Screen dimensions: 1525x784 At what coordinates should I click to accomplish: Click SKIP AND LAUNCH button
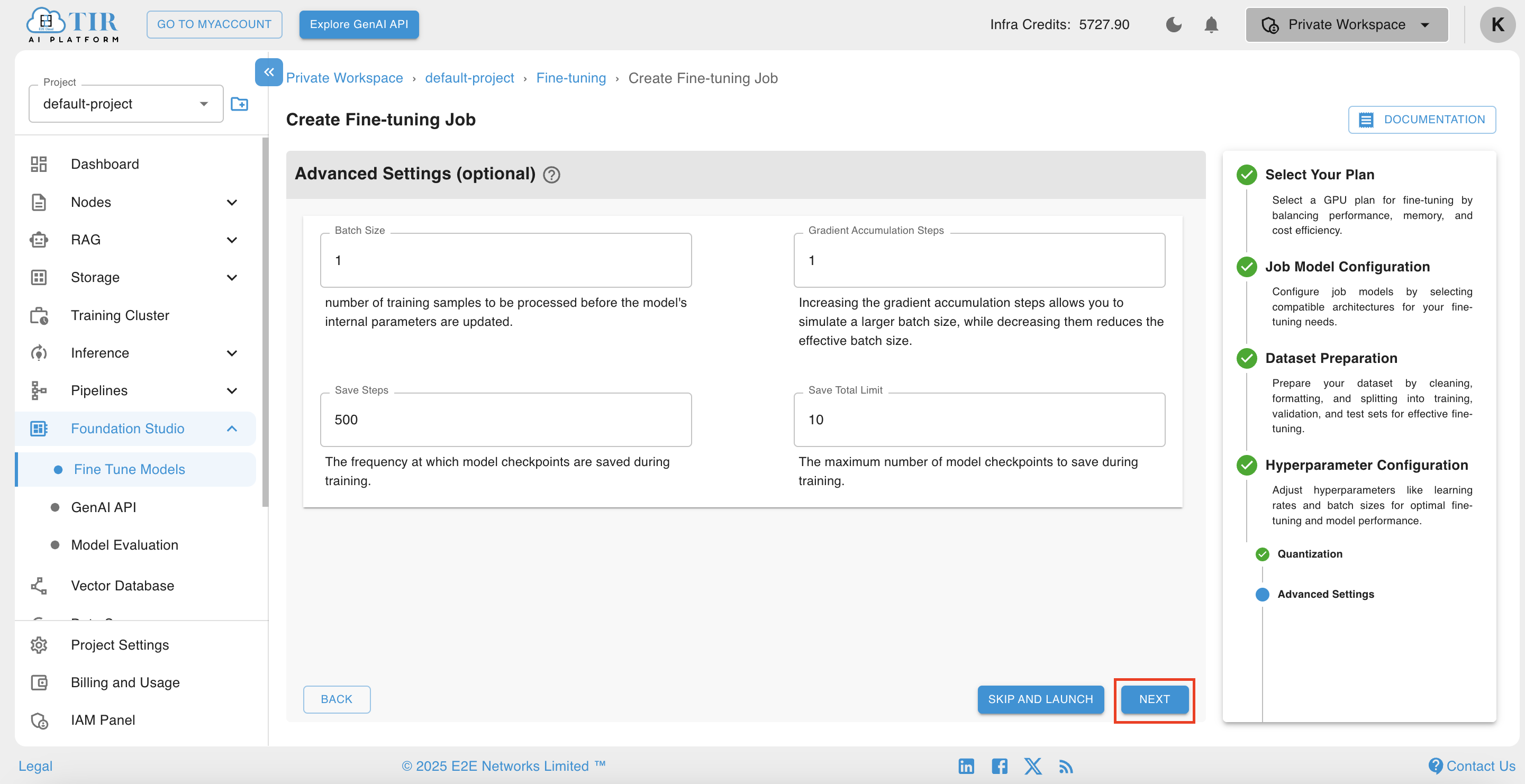coord(1040,699)
